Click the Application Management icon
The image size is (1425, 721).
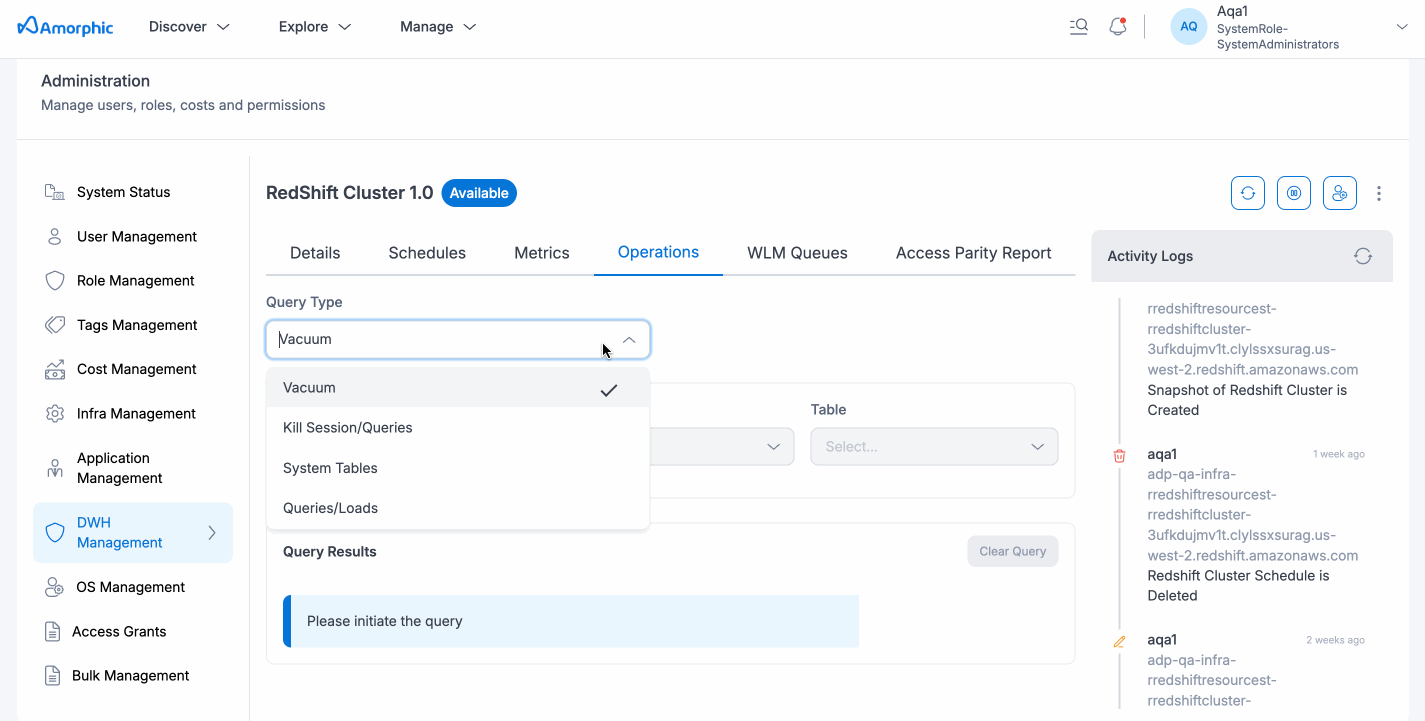pos(55,468)
